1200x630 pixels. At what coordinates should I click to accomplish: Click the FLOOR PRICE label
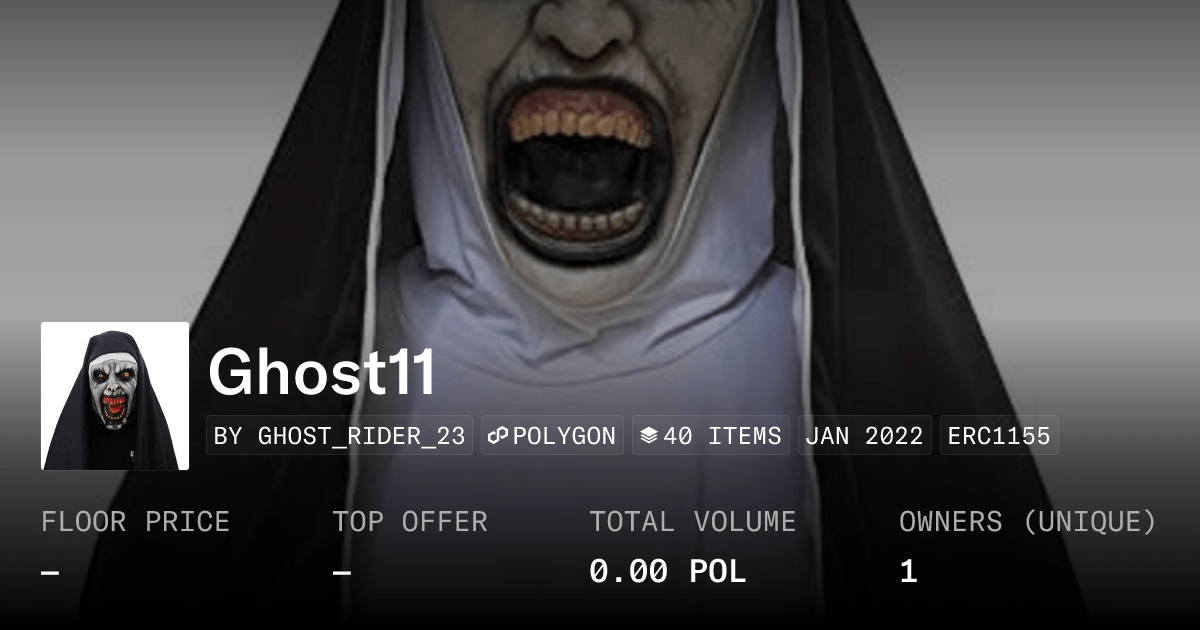point(135,522)
